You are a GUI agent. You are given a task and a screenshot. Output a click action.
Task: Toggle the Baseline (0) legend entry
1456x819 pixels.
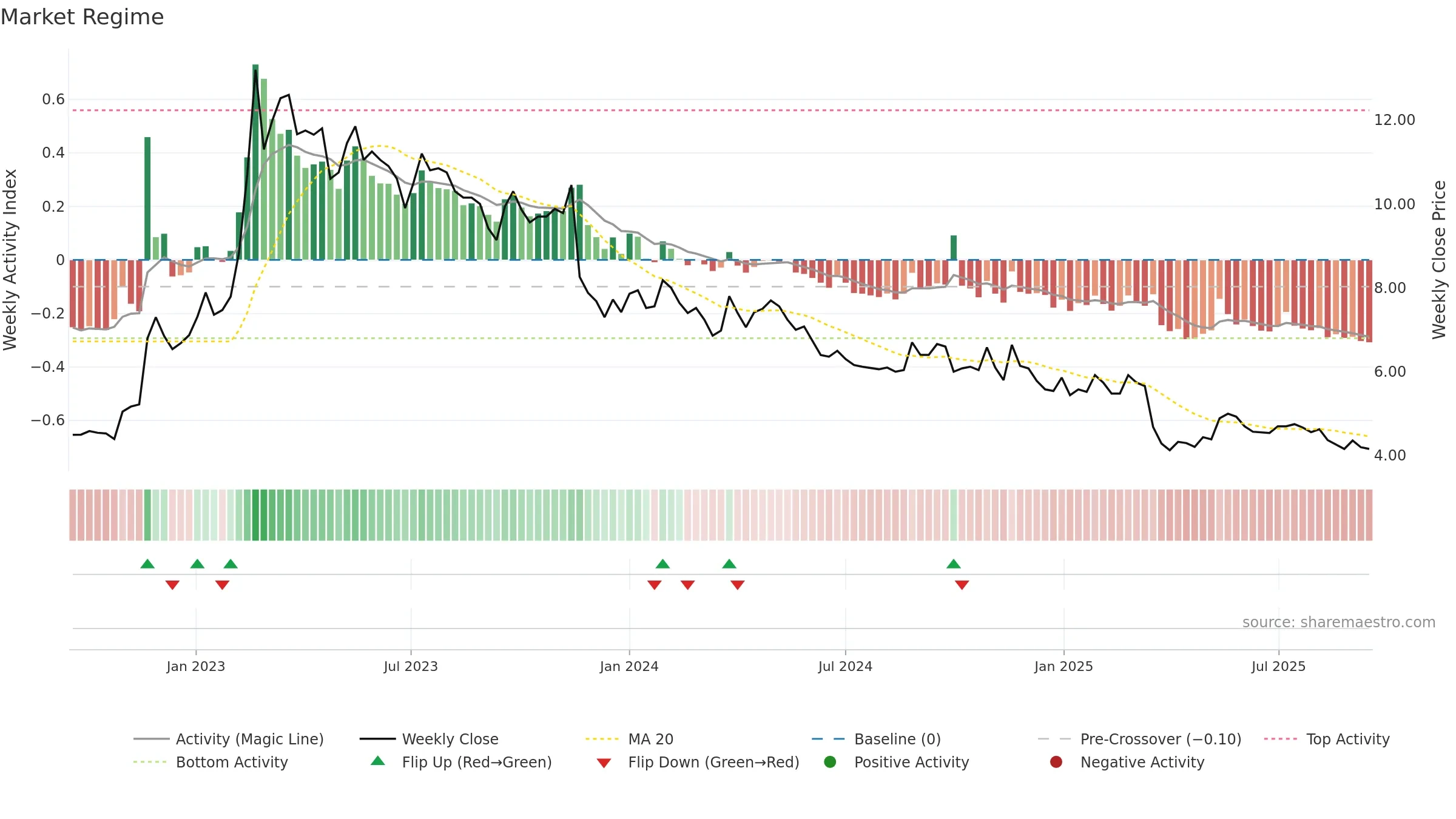click(x=876, y=739)
